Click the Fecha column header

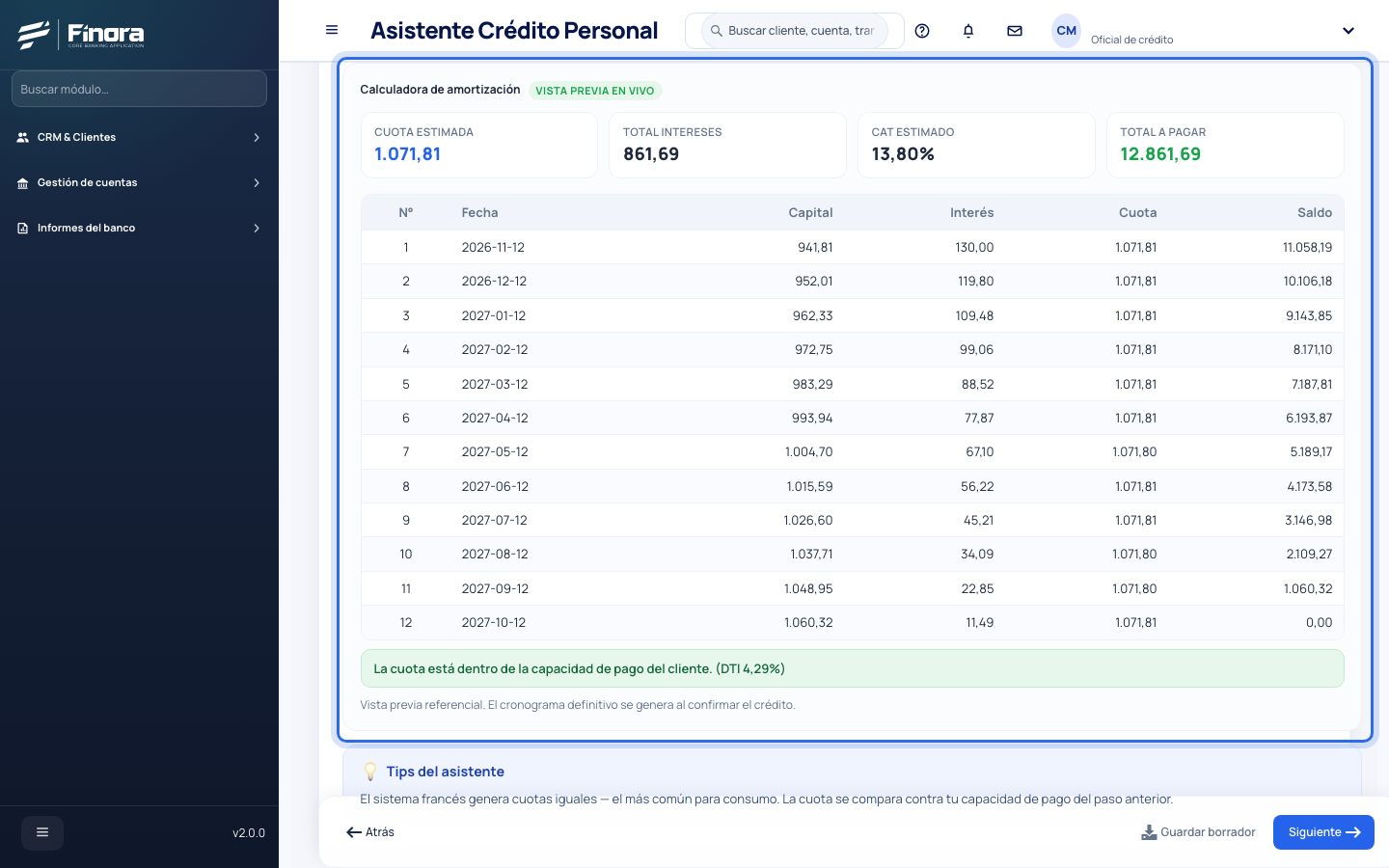[x=480, y=213]
